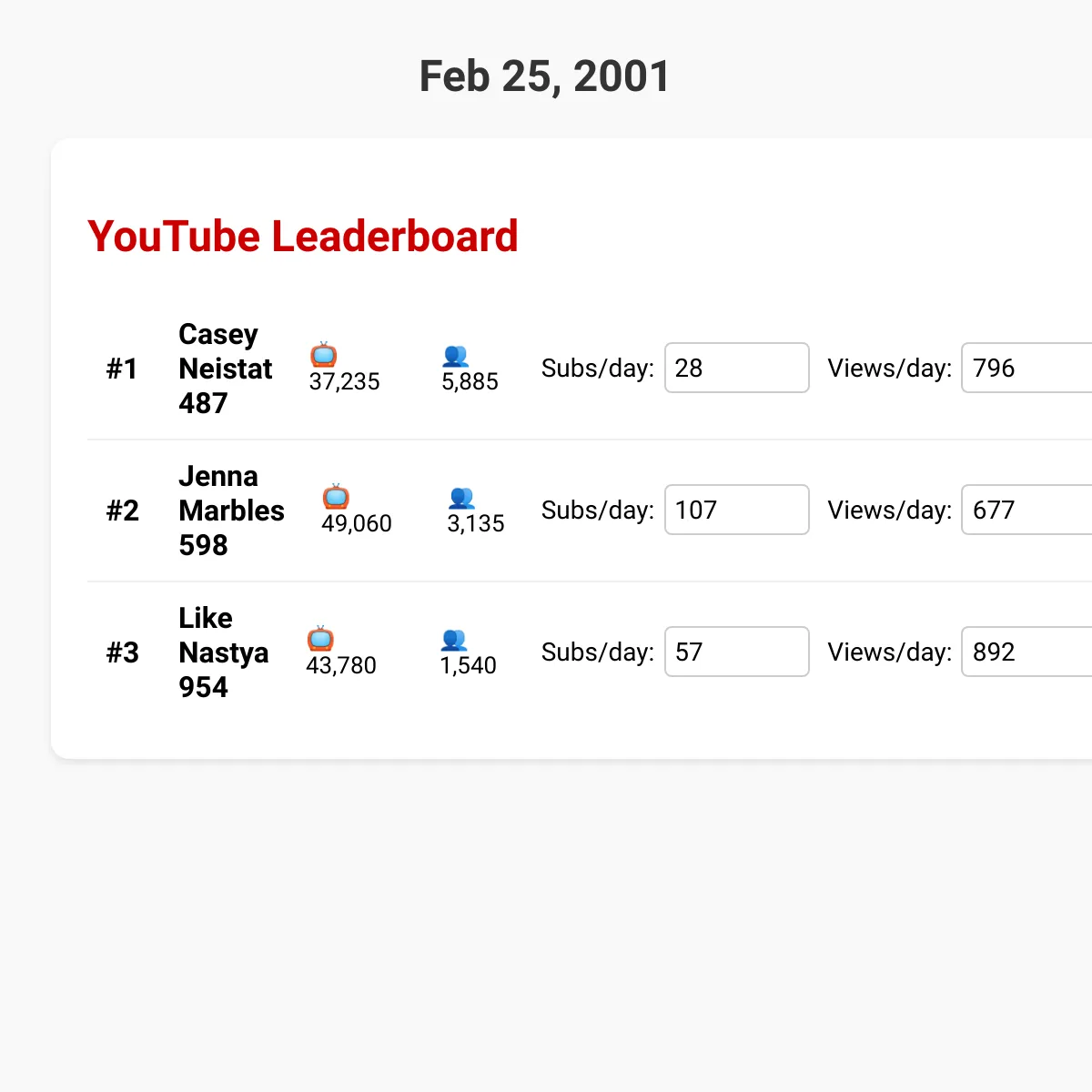The image size is (1092, 1092).
Task: Select the Like Nastya 954 channel name
Action: tap(224, 652)
